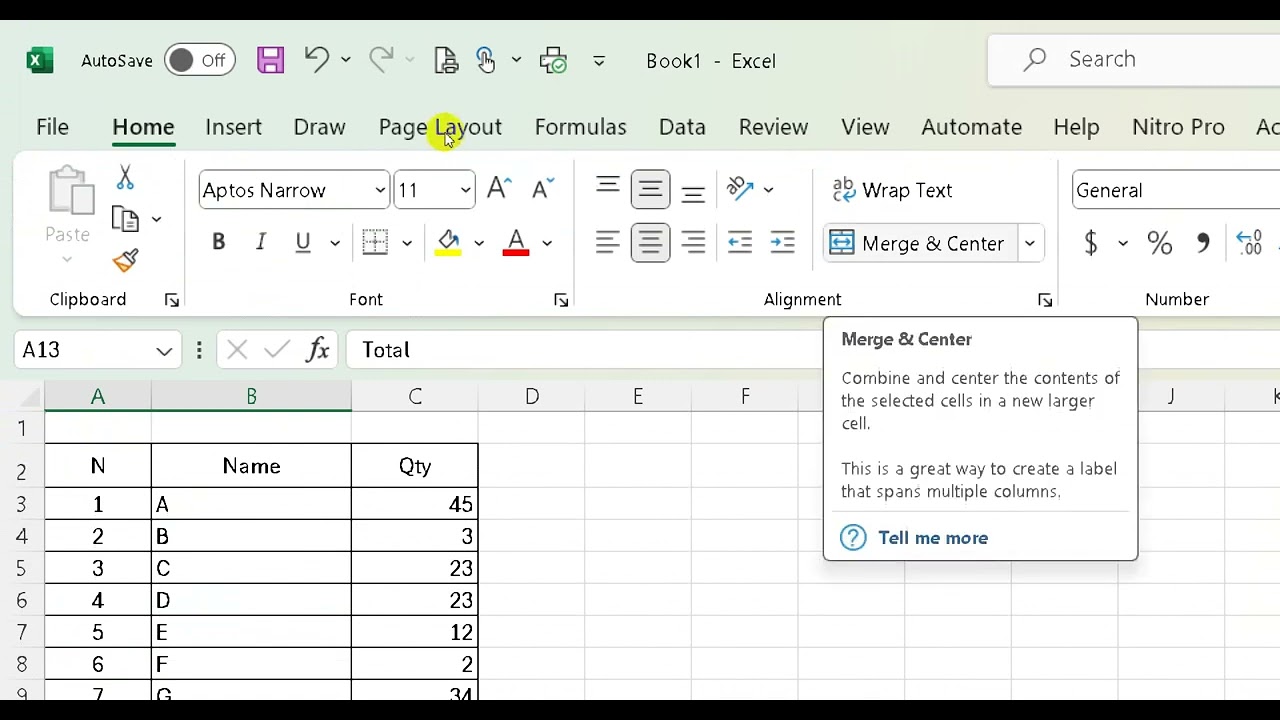1280x720 pixels.
Task: Toggle Touch/Mouse mode icon
Action: click(486, 60)
